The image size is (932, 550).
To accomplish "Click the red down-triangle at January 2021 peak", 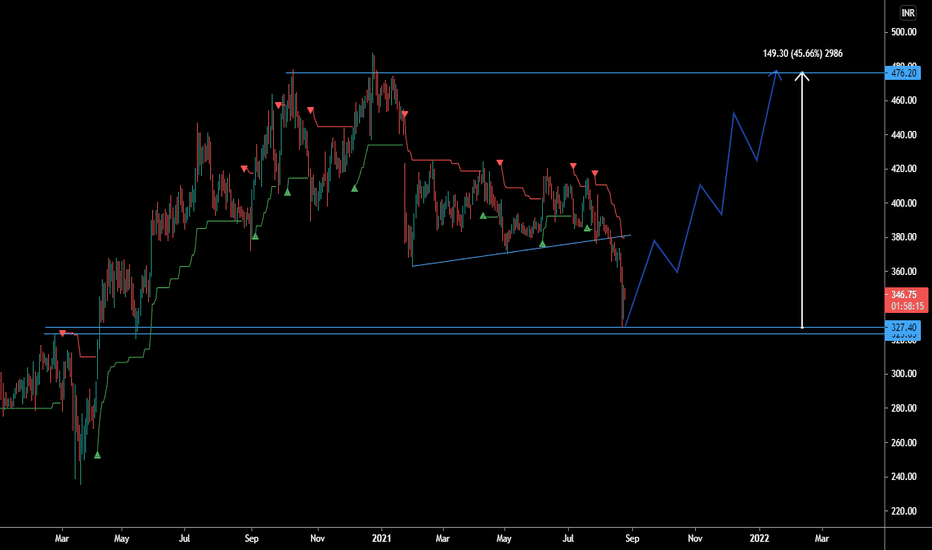I will pos(405,114).
